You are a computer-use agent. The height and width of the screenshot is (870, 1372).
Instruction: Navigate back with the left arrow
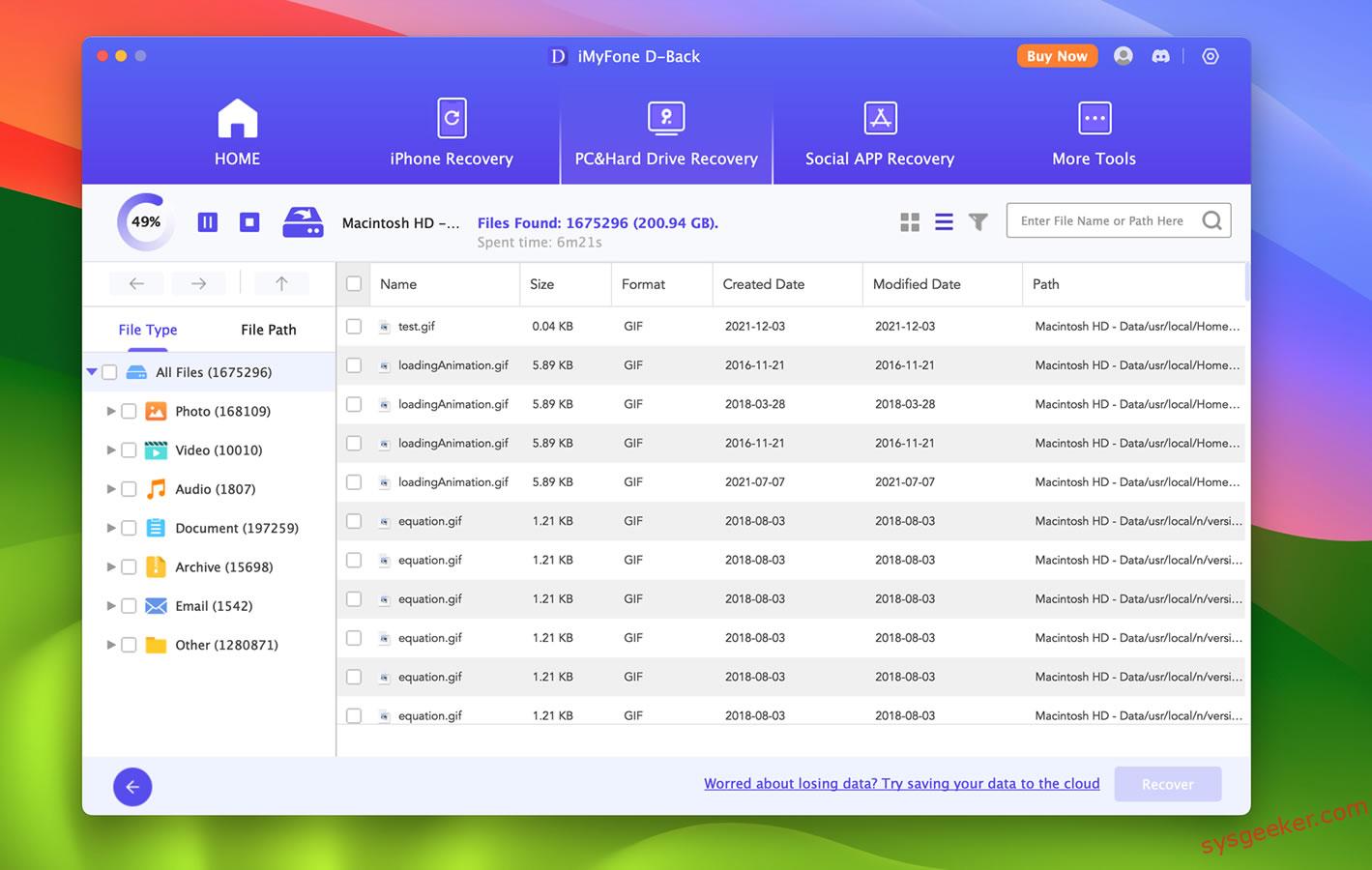pyautogui.click(x=136, y=283)
